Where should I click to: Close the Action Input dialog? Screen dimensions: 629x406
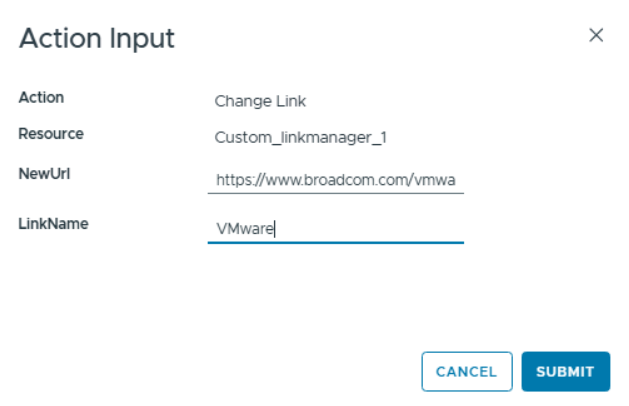[x=596, y=36]
